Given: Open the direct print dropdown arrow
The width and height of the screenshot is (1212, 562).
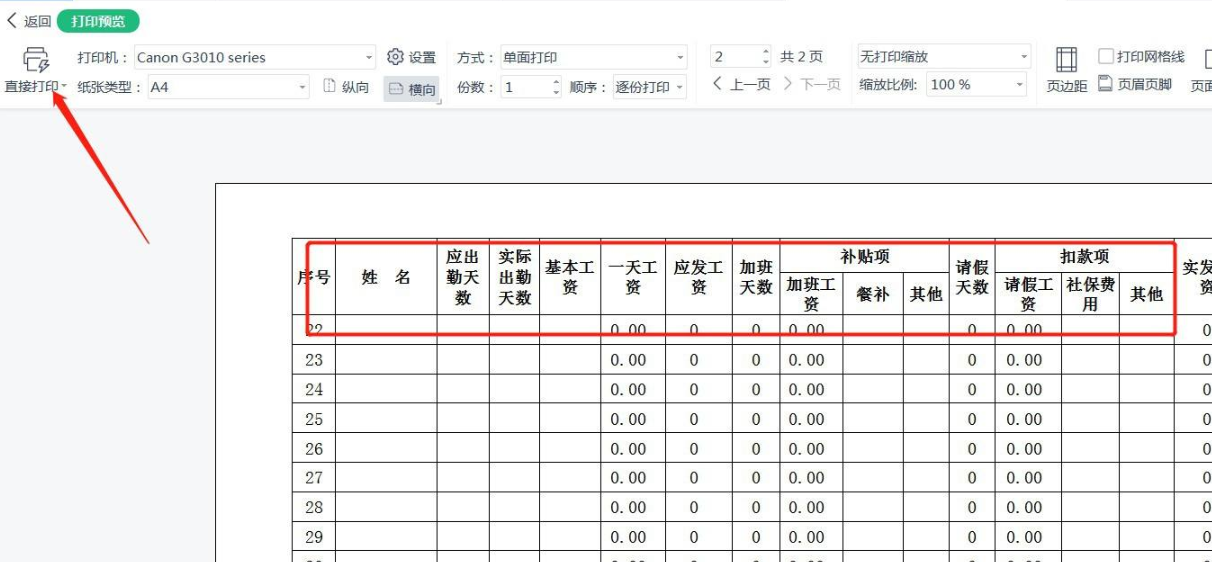Looking at the screenshot, I should [x=64, y=87].
